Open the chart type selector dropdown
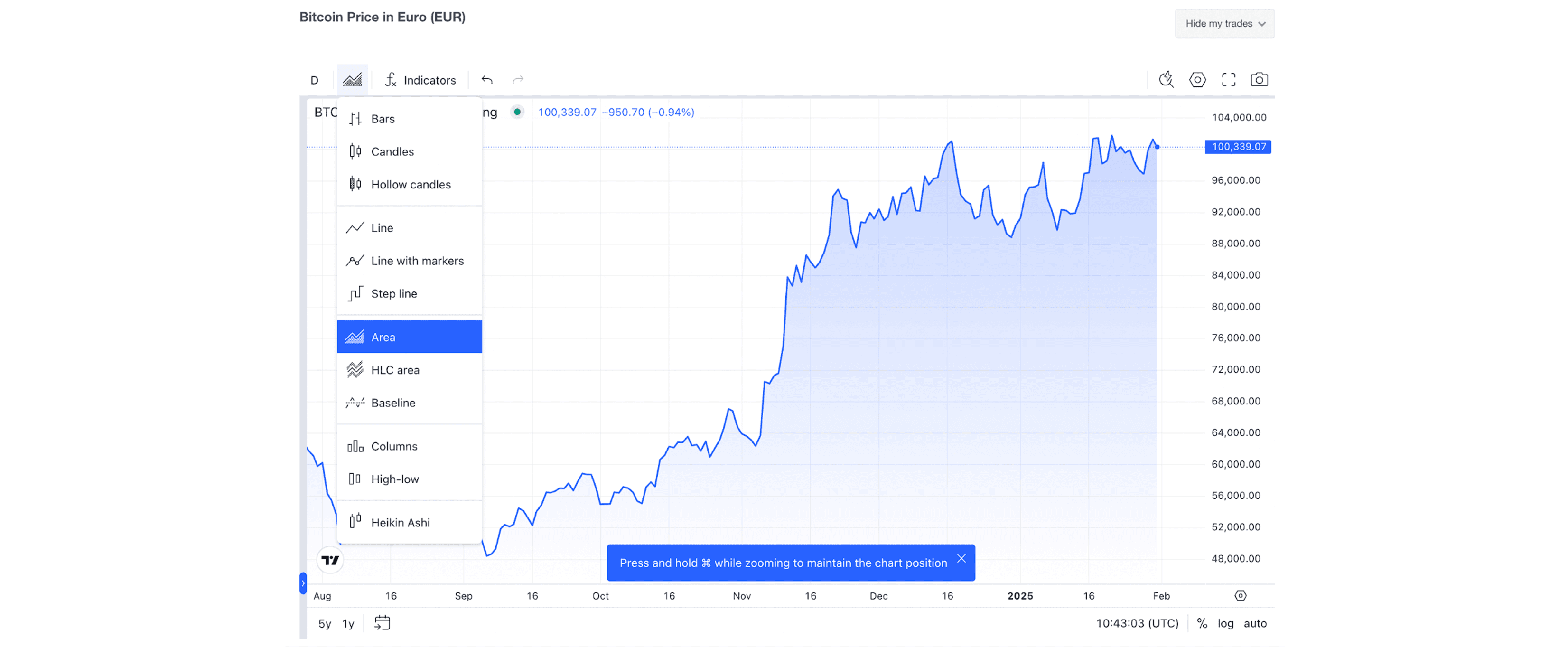 click(x=352, y=79)
